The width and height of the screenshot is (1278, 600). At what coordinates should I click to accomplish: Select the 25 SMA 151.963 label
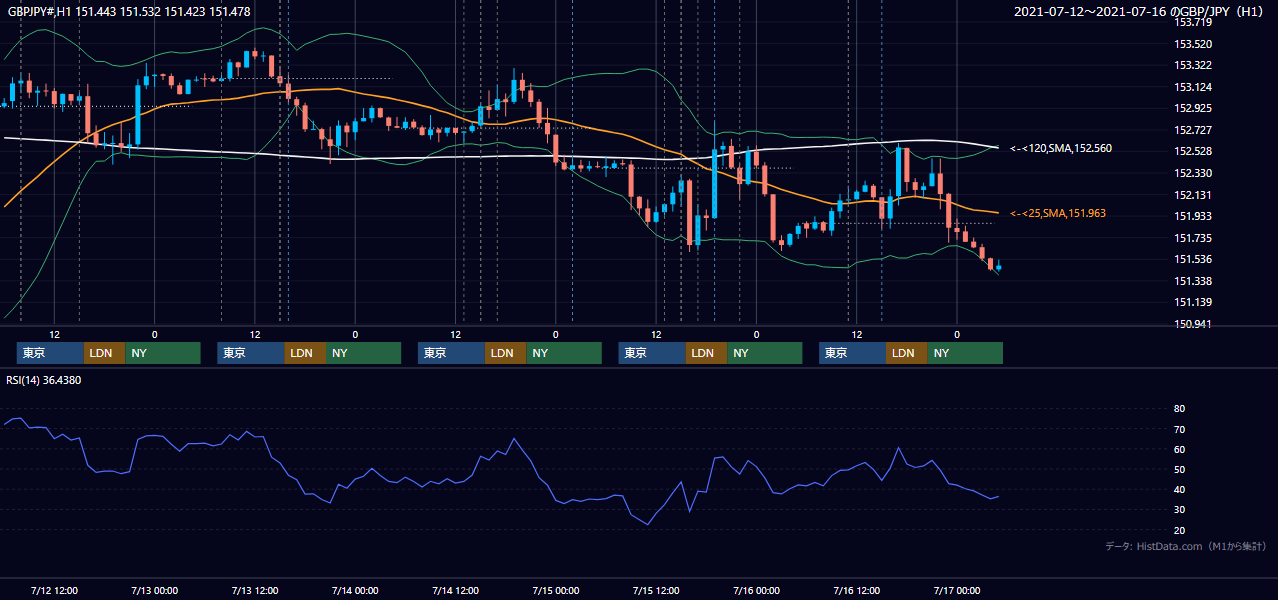tap(1057, 213)
